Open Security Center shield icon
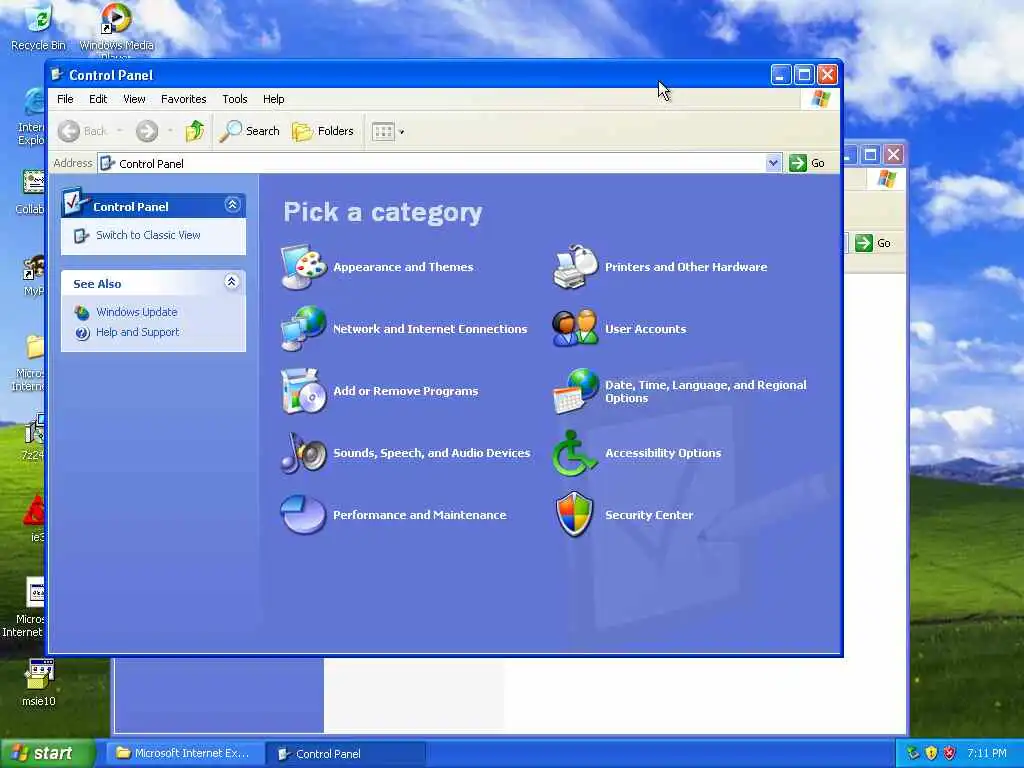1024x768 pixels. point(575,515)
